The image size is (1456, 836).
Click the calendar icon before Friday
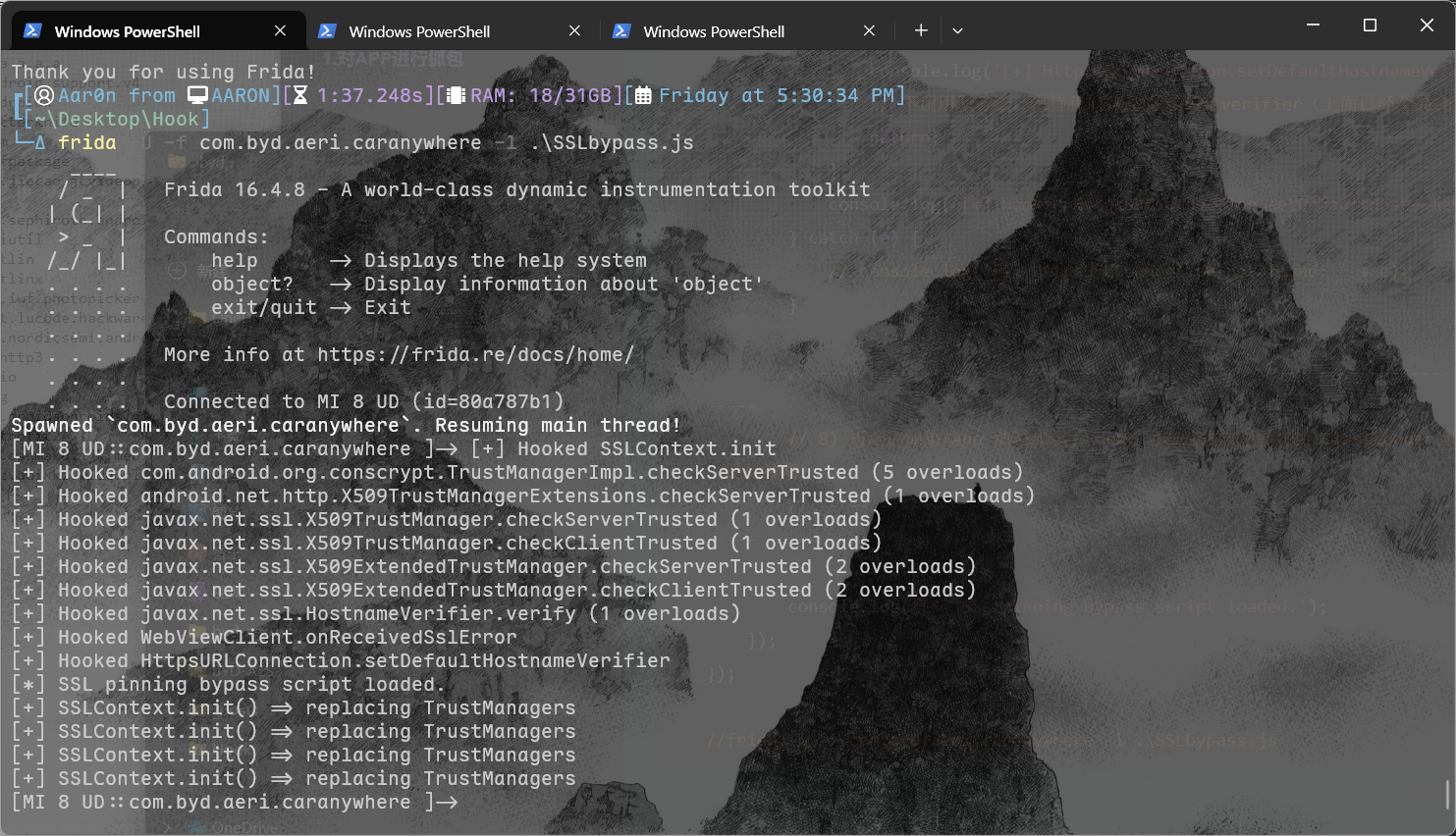(643, 95)
